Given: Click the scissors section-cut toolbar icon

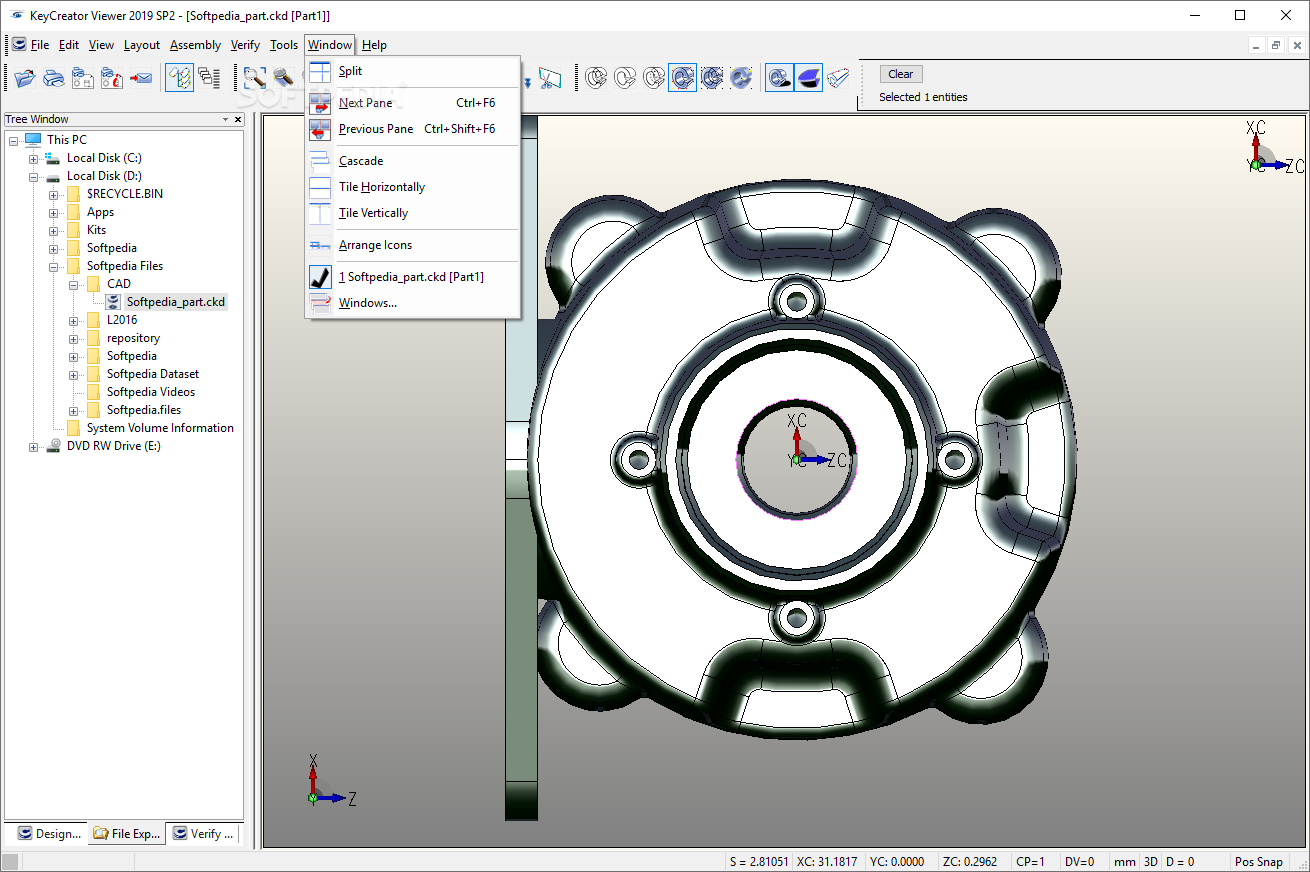Looking at the screenshot, I should coord(550,77).
